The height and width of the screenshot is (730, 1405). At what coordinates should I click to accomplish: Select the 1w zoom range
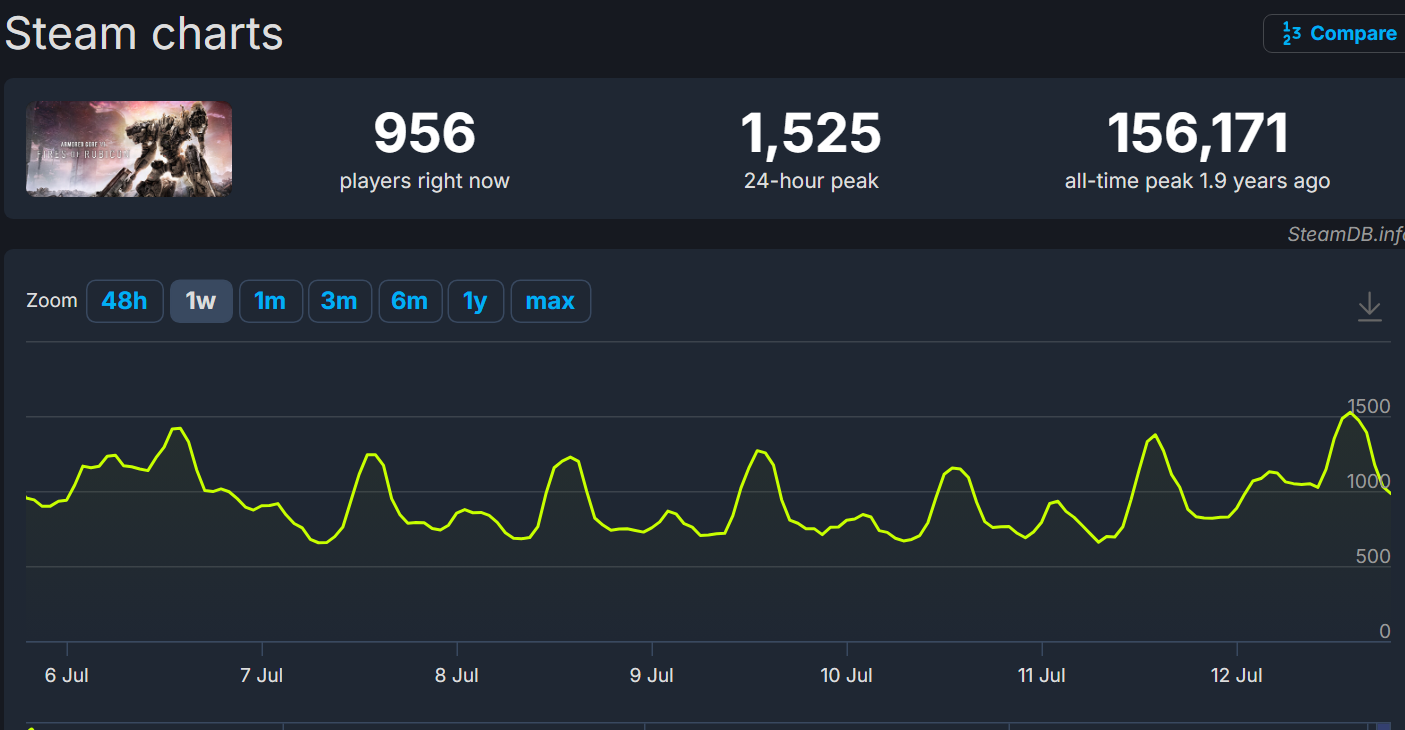tap(201, 301)
